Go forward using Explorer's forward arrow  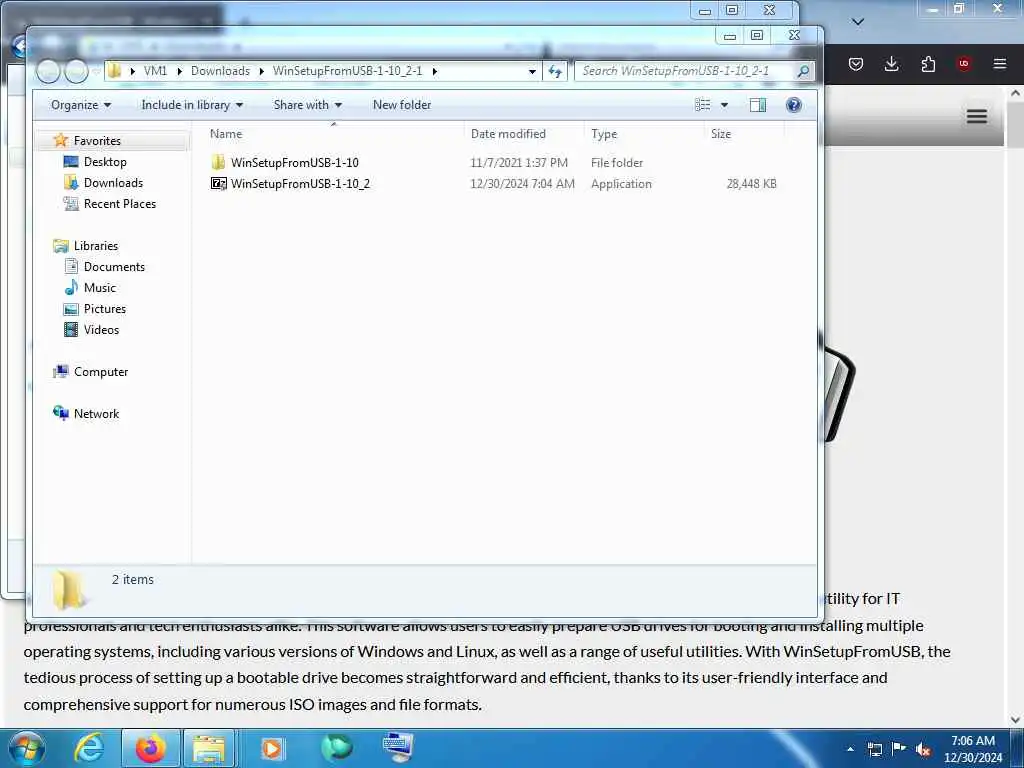click(76, 71)
